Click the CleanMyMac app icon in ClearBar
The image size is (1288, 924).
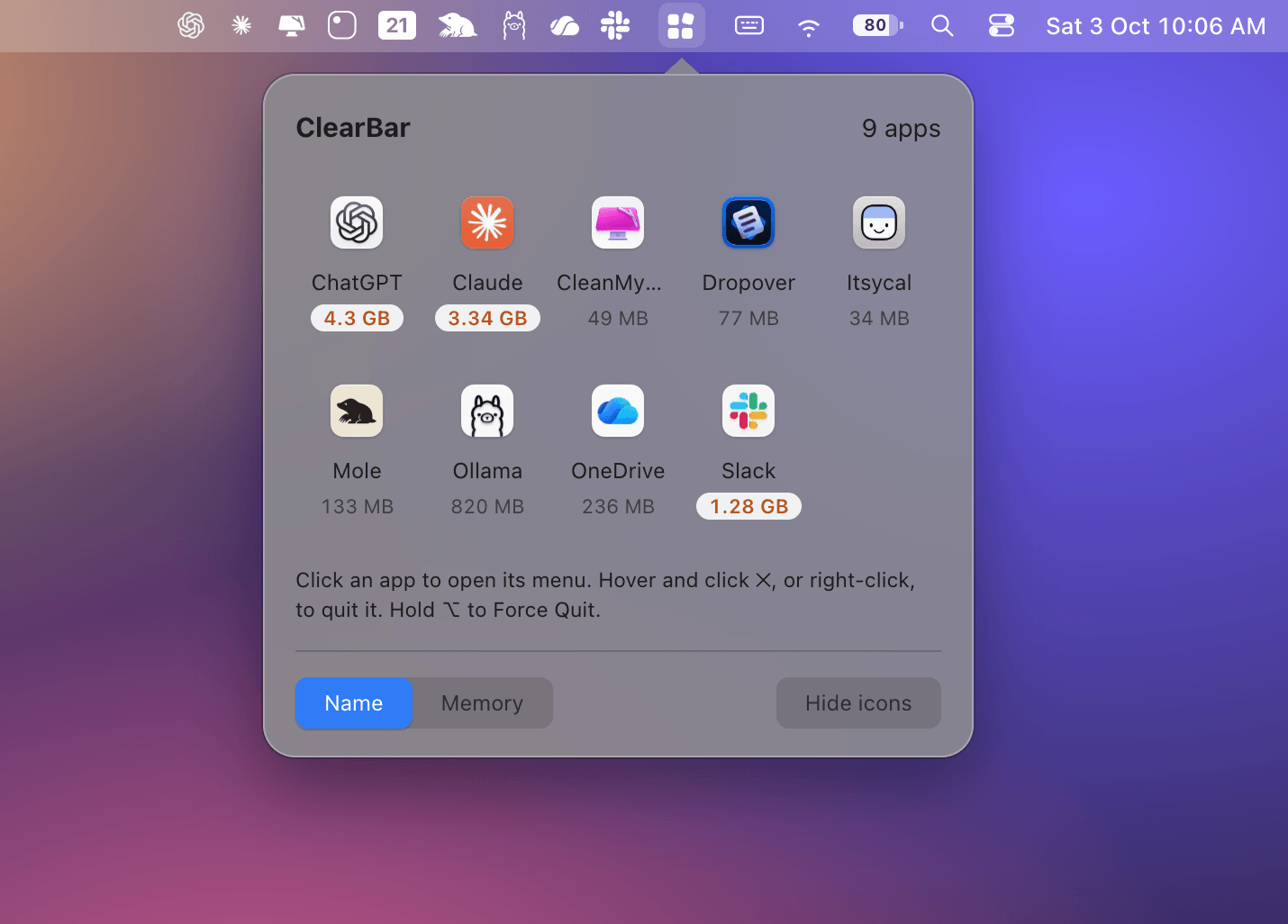pyautogui.click(x=618, y=222)
